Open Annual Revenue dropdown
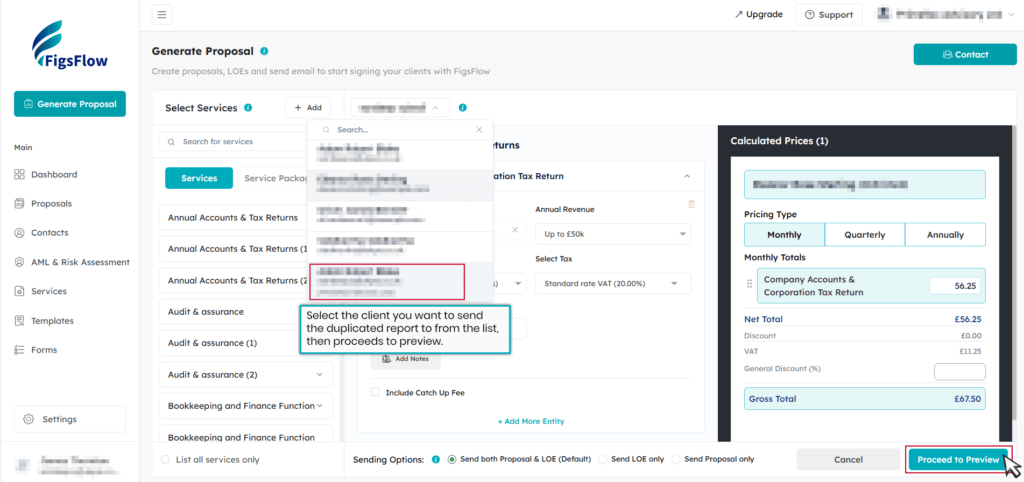Viewport: 1024px width, 482px height. 613,234
